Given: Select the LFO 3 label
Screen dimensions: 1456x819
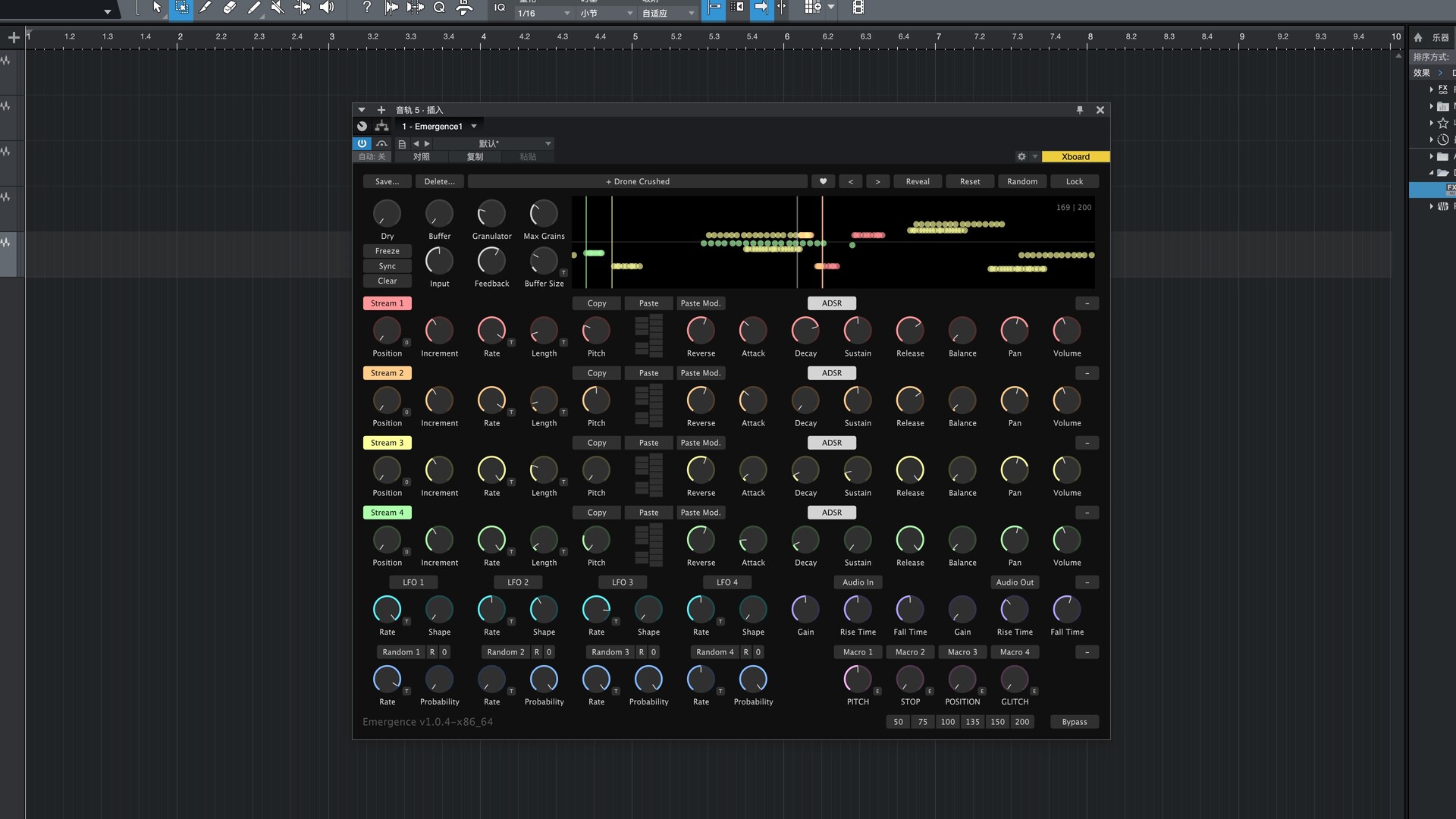Looking at the screenshot, I should click(x=622, y=582).
